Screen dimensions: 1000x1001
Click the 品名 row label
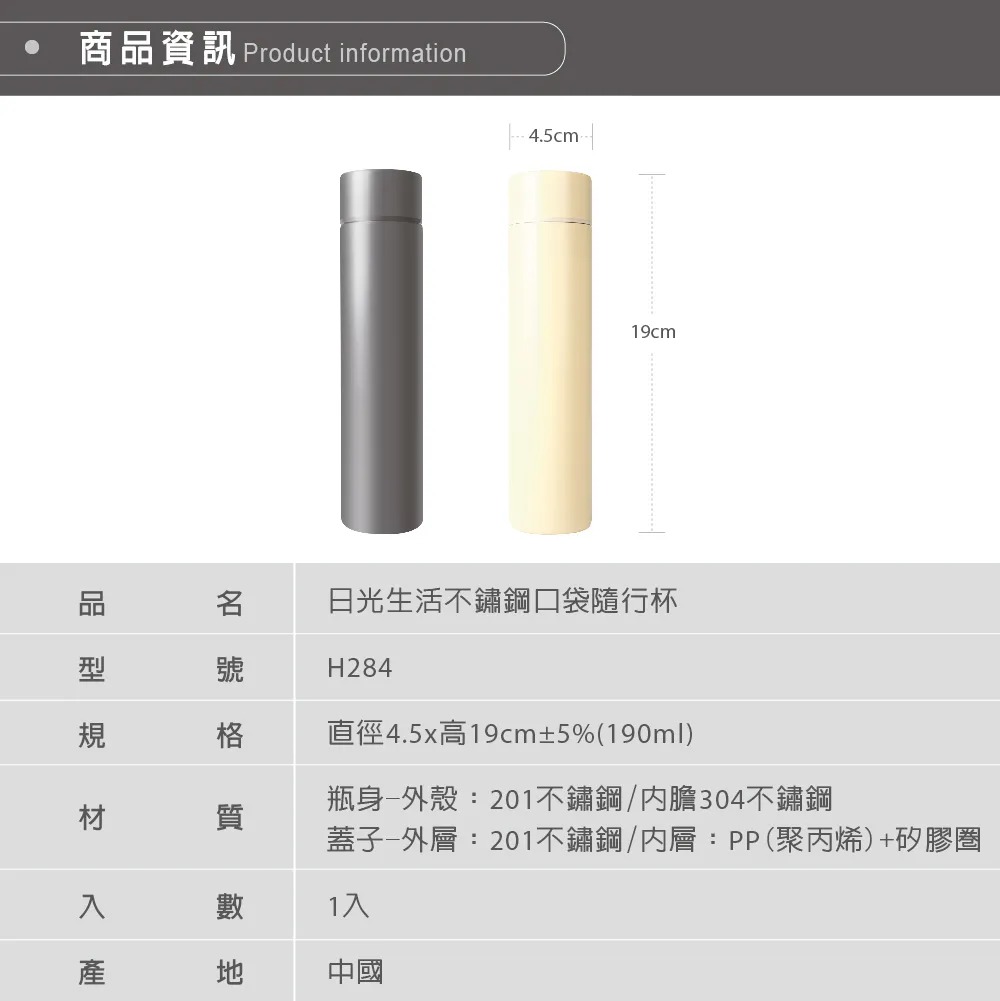pos(161,603)
